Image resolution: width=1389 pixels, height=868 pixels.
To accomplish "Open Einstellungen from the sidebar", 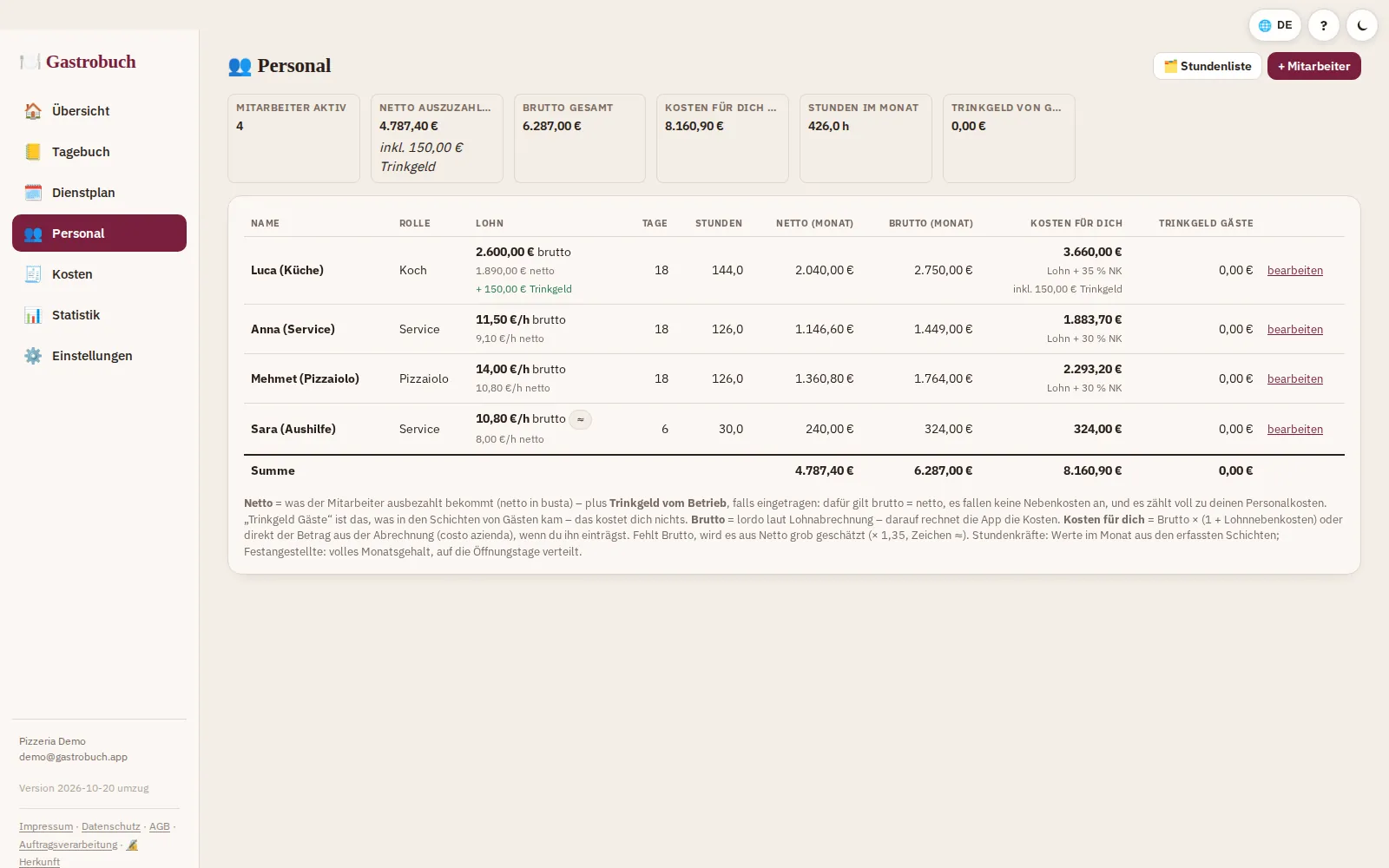I will (99, 356).
